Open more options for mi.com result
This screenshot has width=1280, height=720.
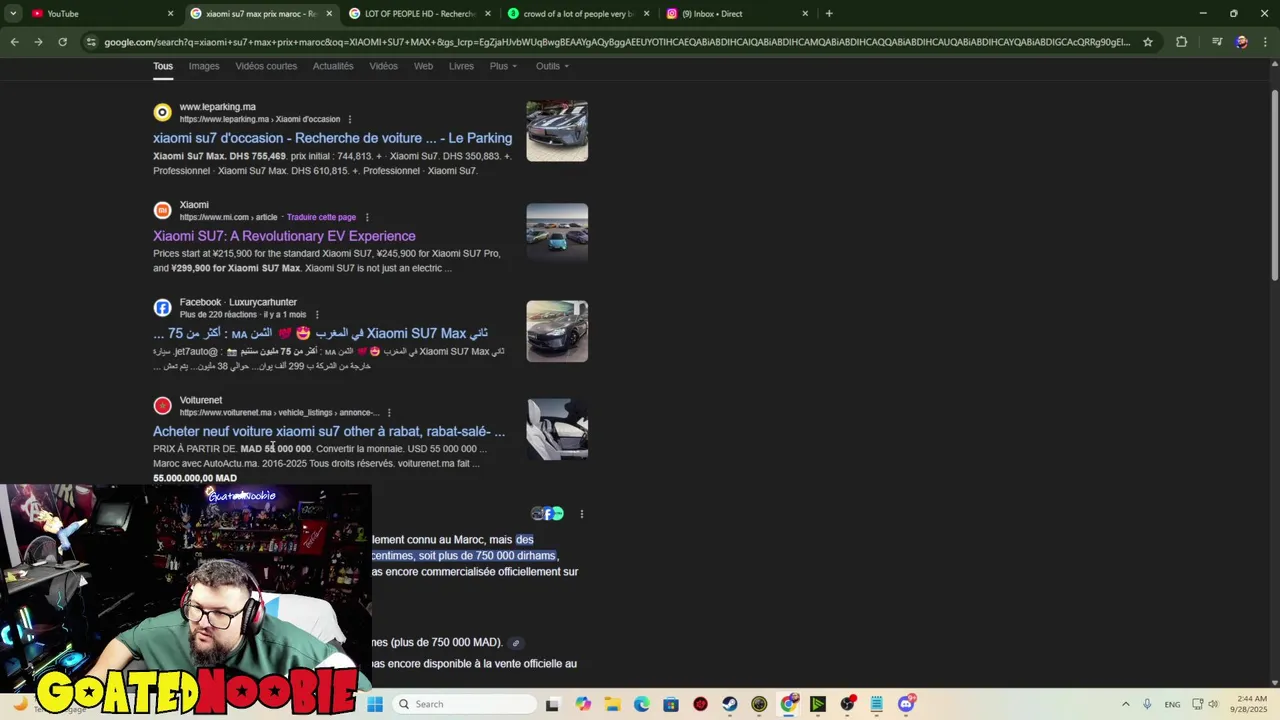[x=367, y=217]
